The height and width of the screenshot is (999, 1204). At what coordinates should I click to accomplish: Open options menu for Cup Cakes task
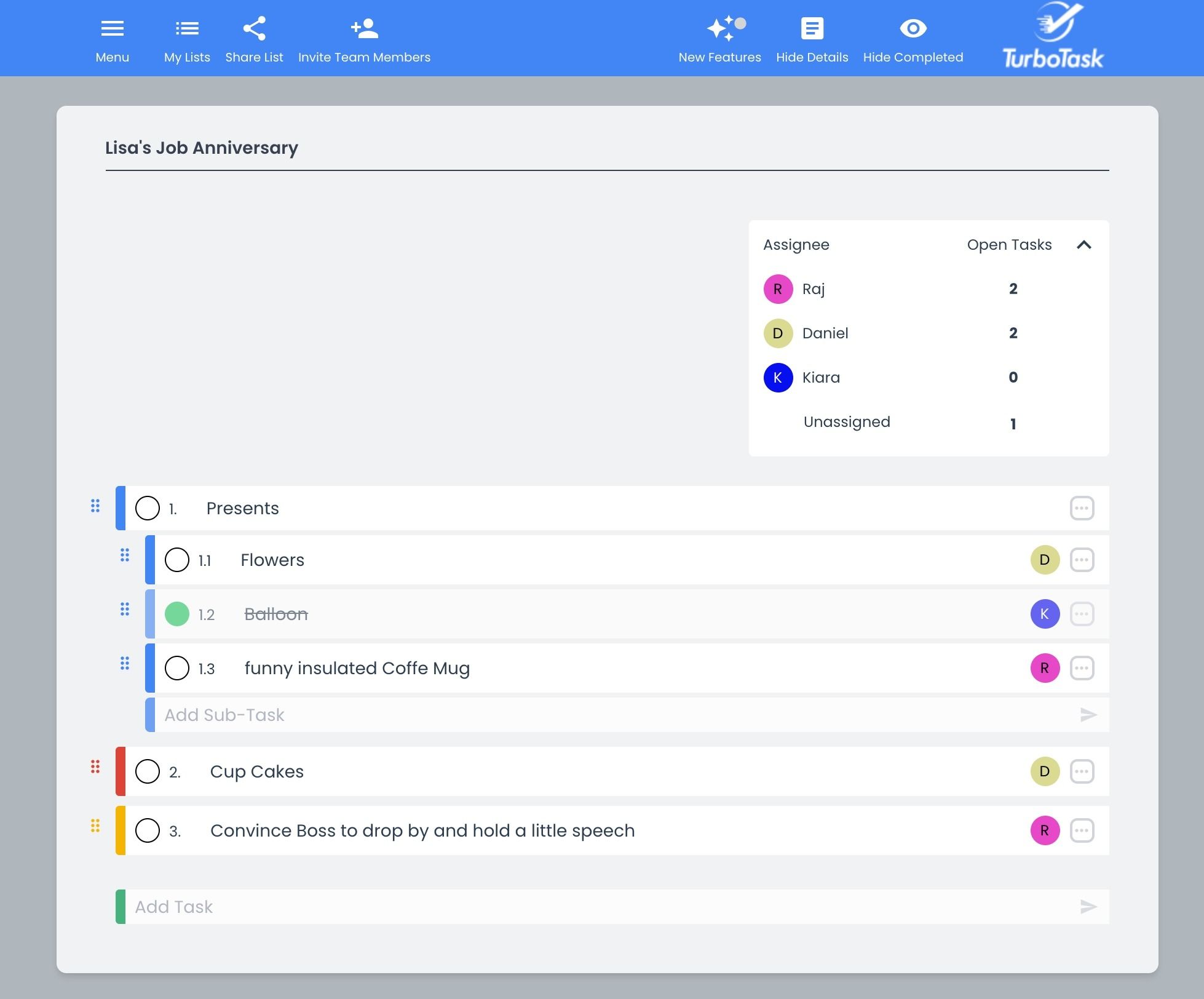pos(1082,771)
